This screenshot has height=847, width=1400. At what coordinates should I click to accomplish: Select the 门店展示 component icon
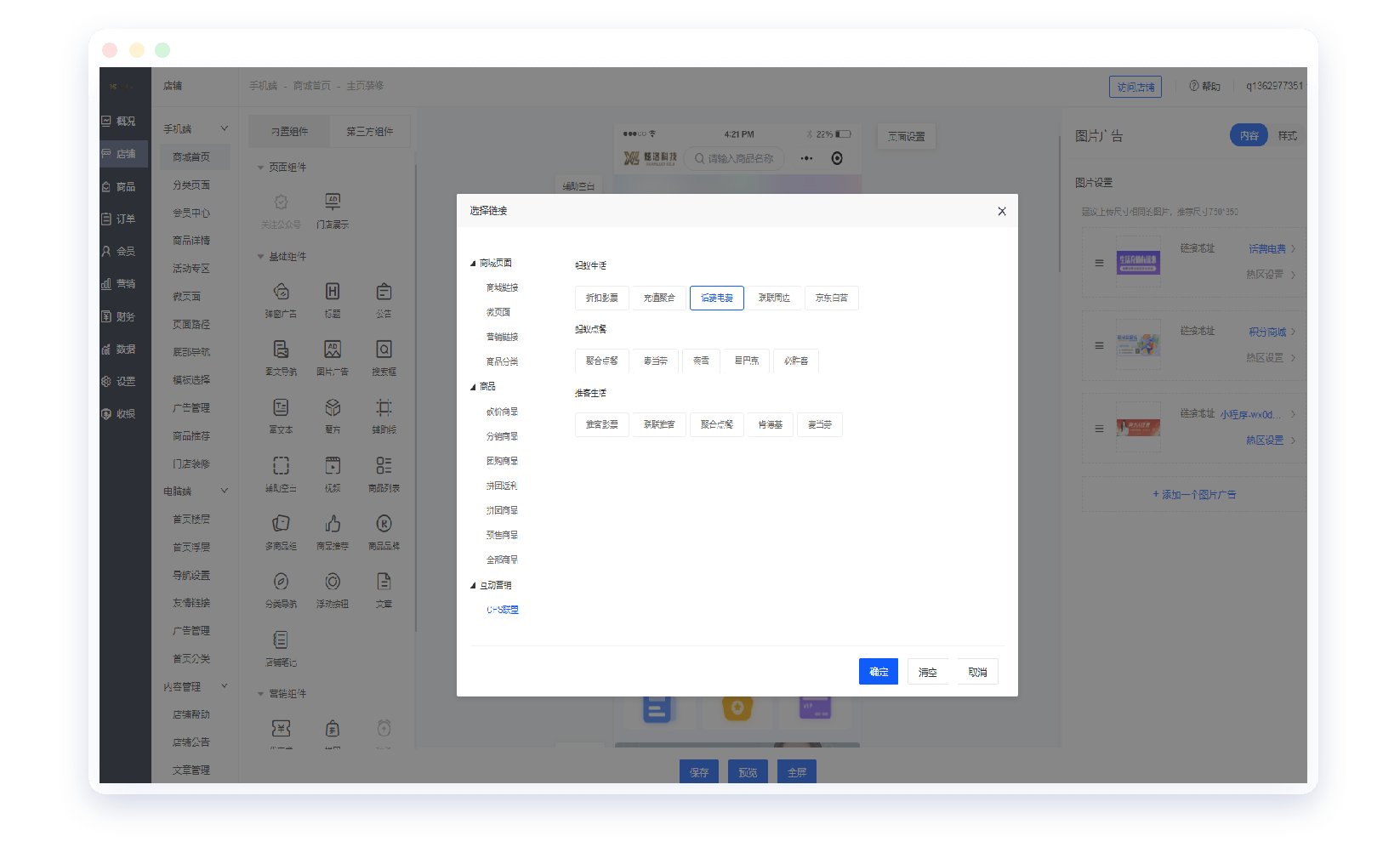[332, 202]
